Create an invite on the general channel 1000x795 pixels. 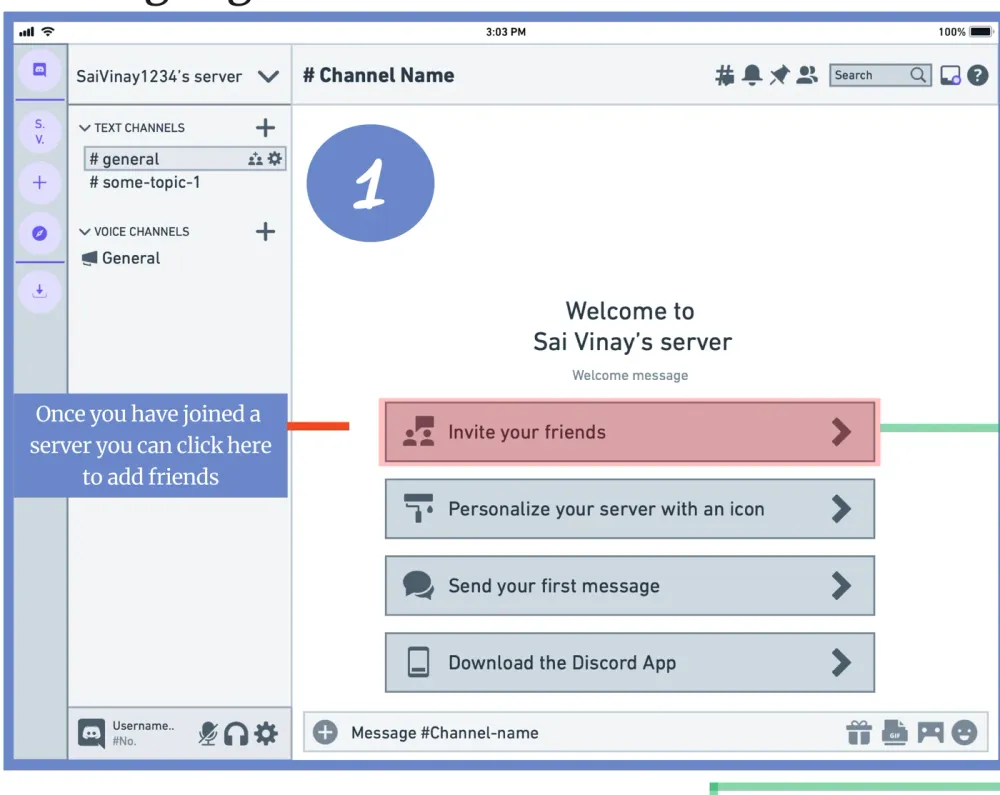pos(255,159)
